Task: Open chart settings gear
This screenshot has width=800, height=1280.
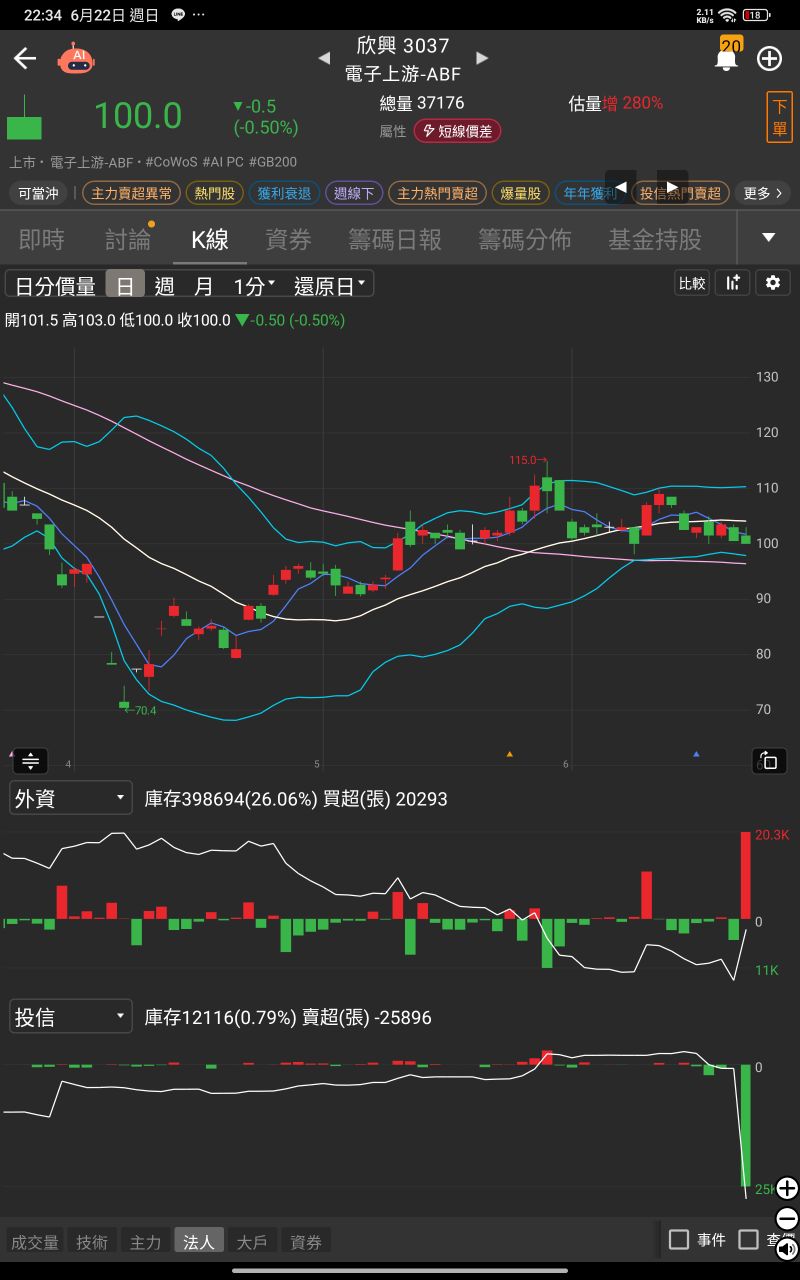Action: [x=772, y=283]
